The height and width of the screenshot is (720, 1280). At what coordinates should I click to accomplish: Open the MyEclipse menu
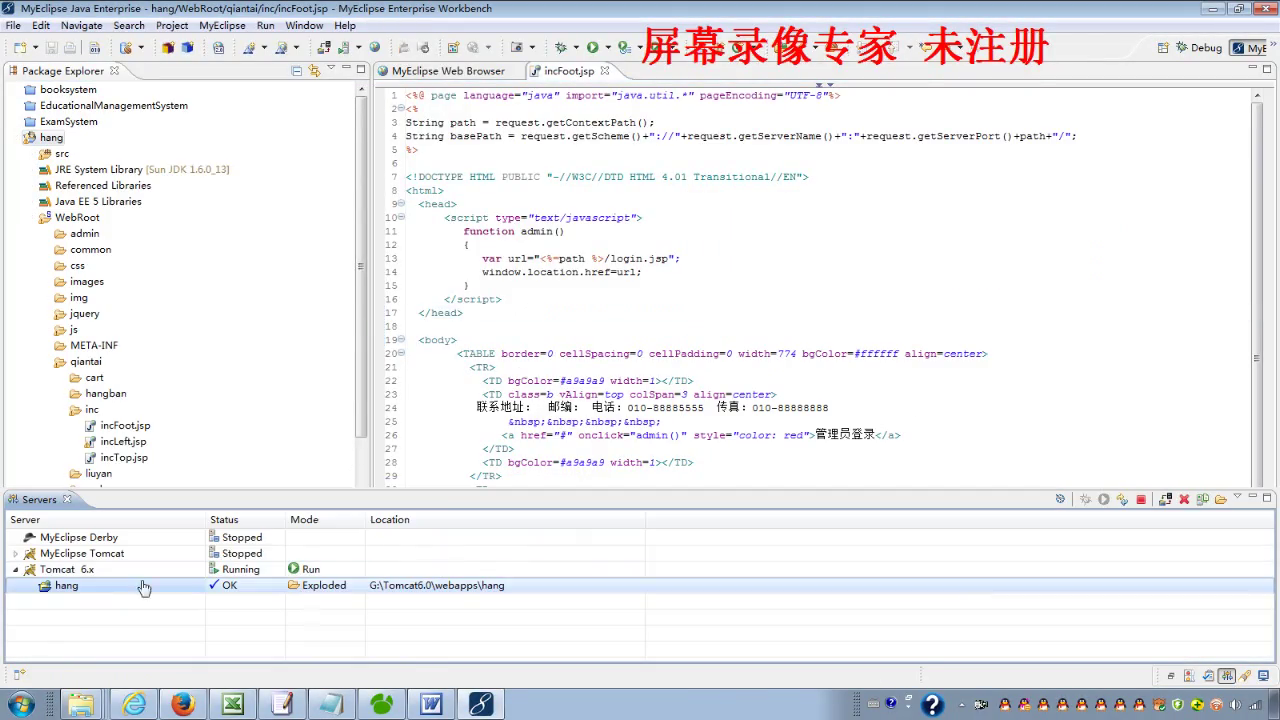(x=222, y=25)
